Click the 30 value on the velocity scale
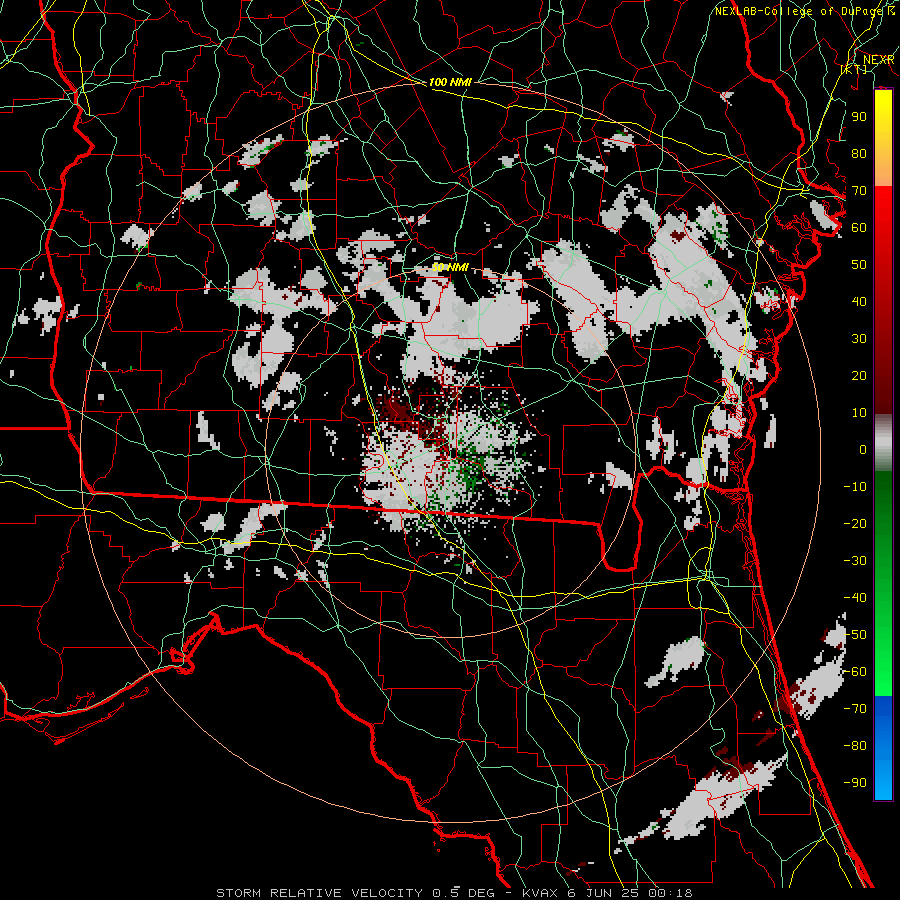Viewport: 900px width, 900px height. click(859, 339)
